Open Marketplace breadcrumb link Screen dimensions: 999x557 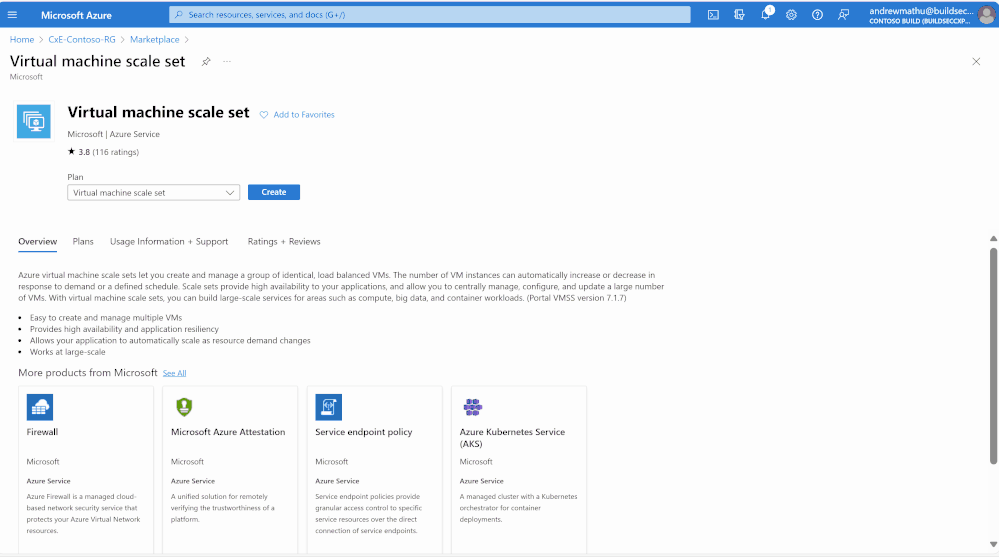(155, 40)
